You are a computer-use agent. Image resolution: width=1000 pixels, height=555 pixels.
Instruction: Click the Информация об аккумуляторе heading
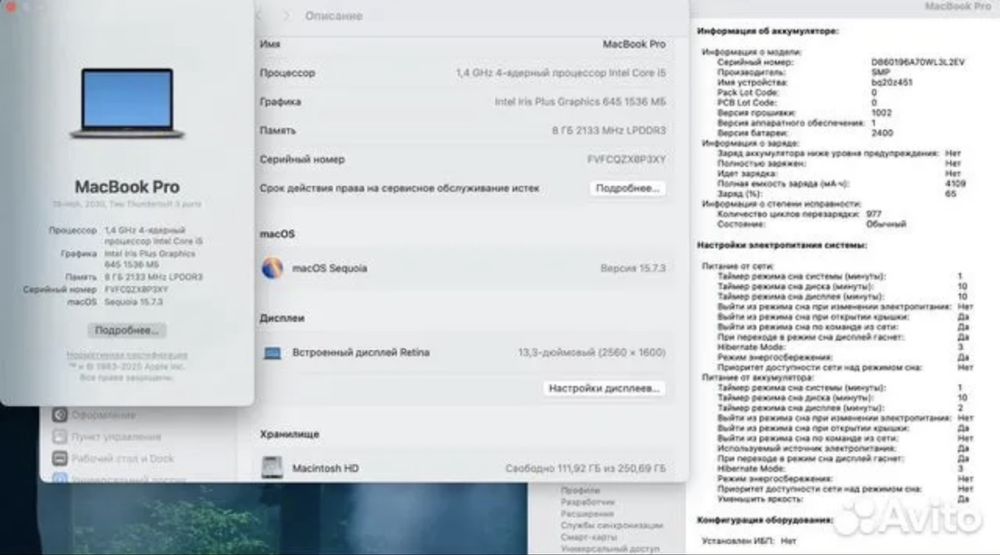[768, 31]
